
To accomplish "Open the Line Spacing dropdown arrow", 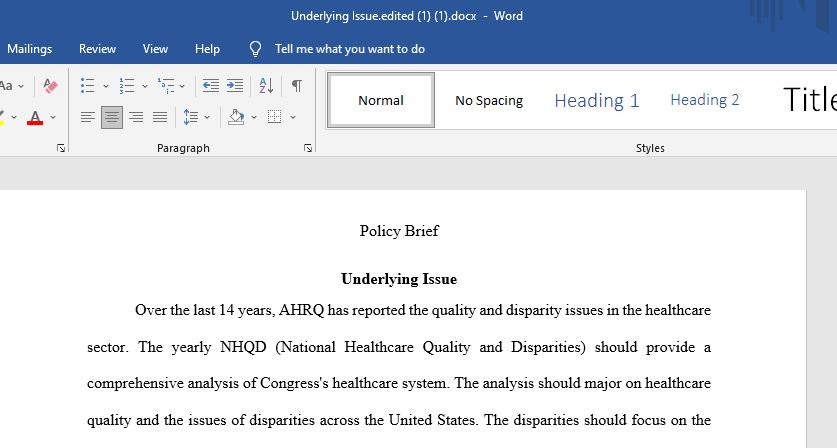I will pyautogui.click(x=207, y=117).
